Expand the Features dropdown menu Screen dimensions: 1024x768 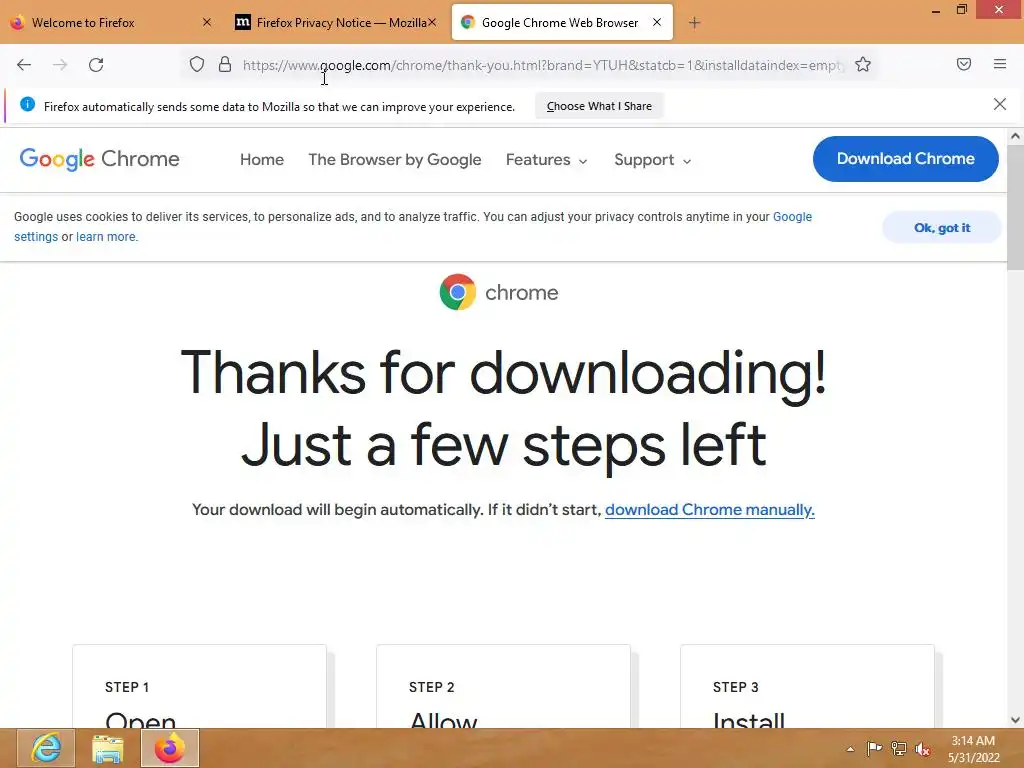pos(547,159)
